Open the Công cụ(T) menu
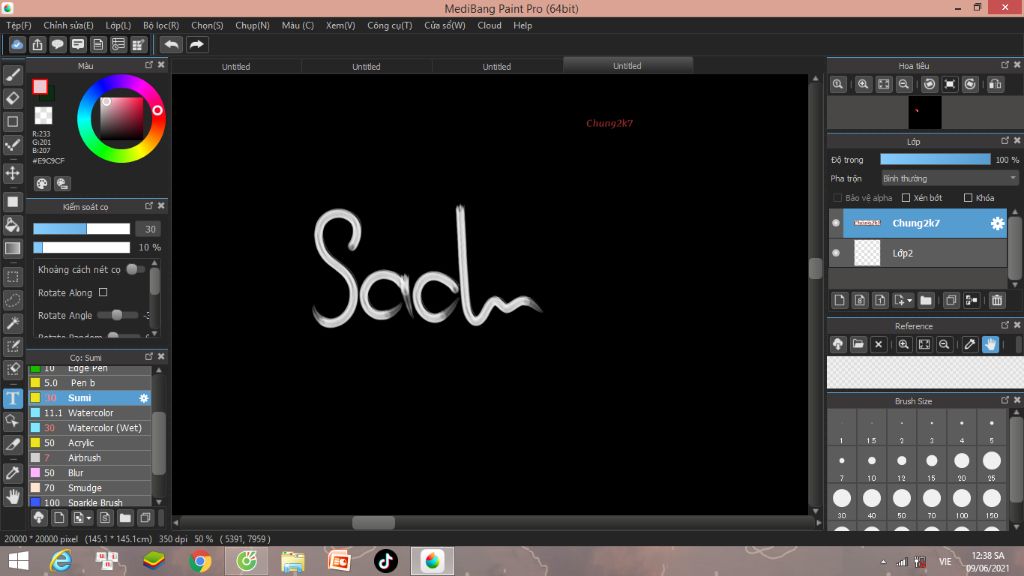This screenshot has height=576, width=1024. click(389, 25)
